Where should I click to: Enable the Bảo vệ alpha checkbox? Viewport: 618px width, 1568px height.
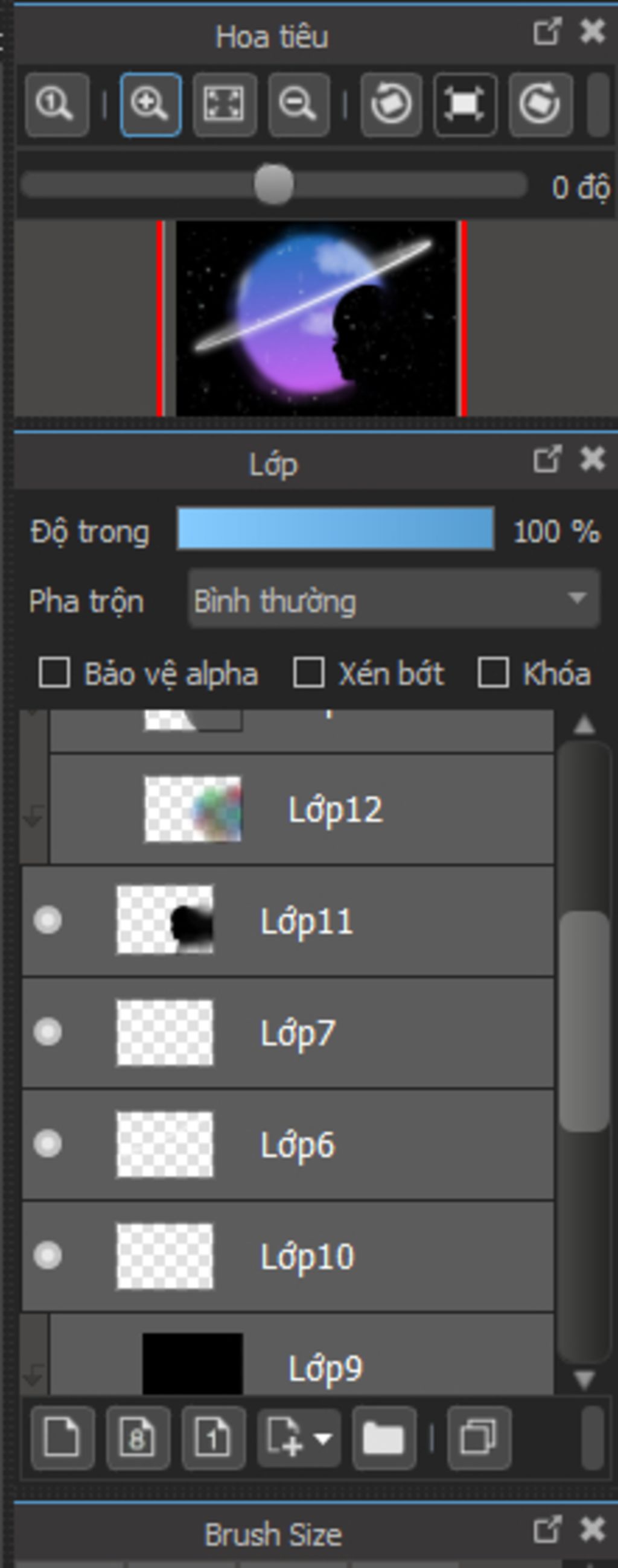coord(54,673)
